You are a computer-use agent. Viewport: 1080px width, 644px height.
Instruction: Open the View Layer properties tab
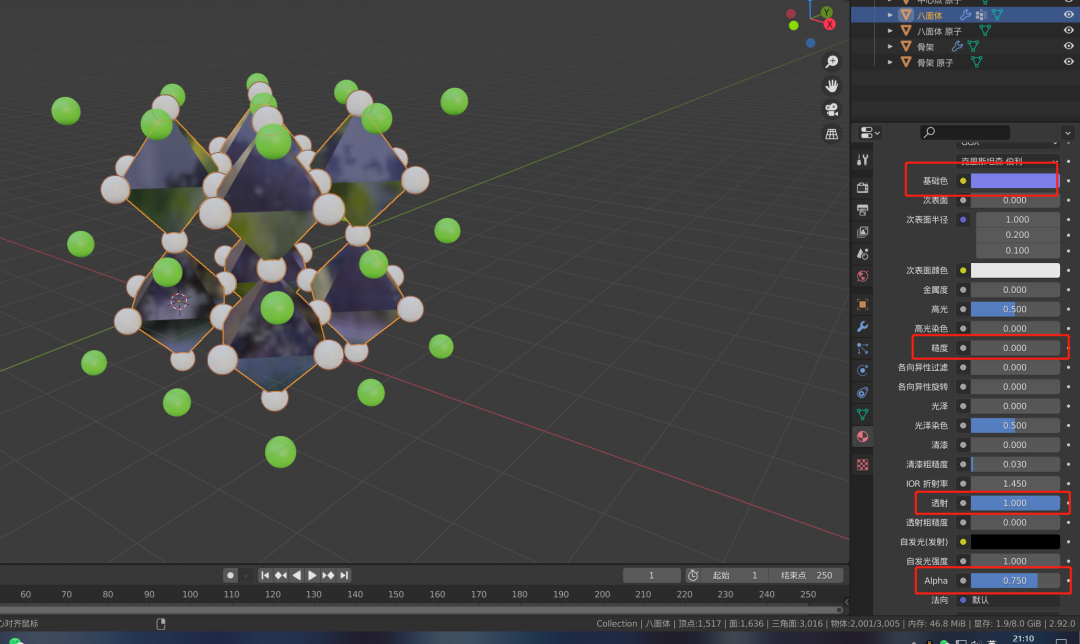tap(862, 232)
